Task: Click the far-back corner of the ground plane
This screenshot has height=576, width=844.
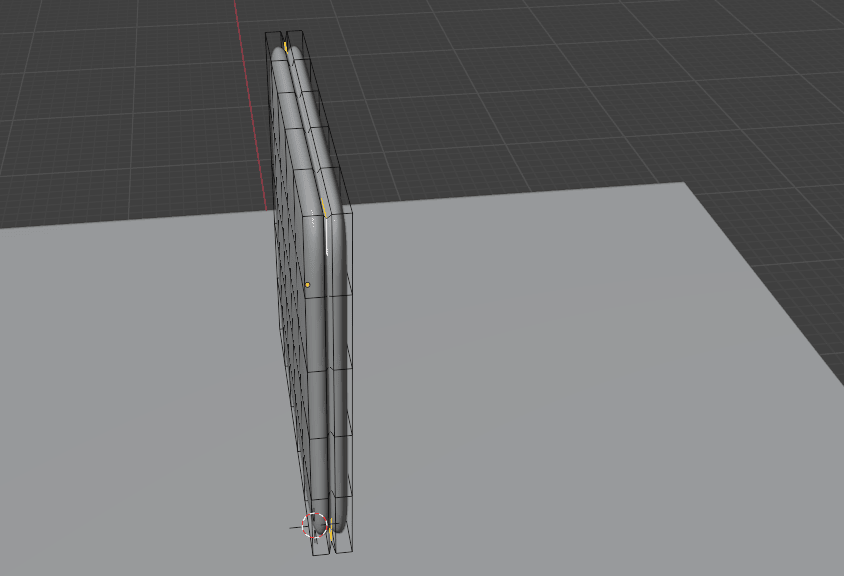Action: click(683, 183)
